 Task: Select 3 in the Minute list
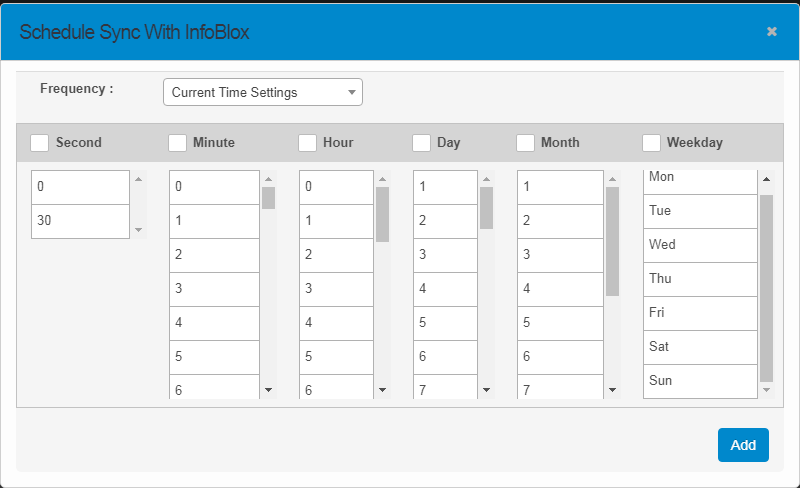click(214, 289)
